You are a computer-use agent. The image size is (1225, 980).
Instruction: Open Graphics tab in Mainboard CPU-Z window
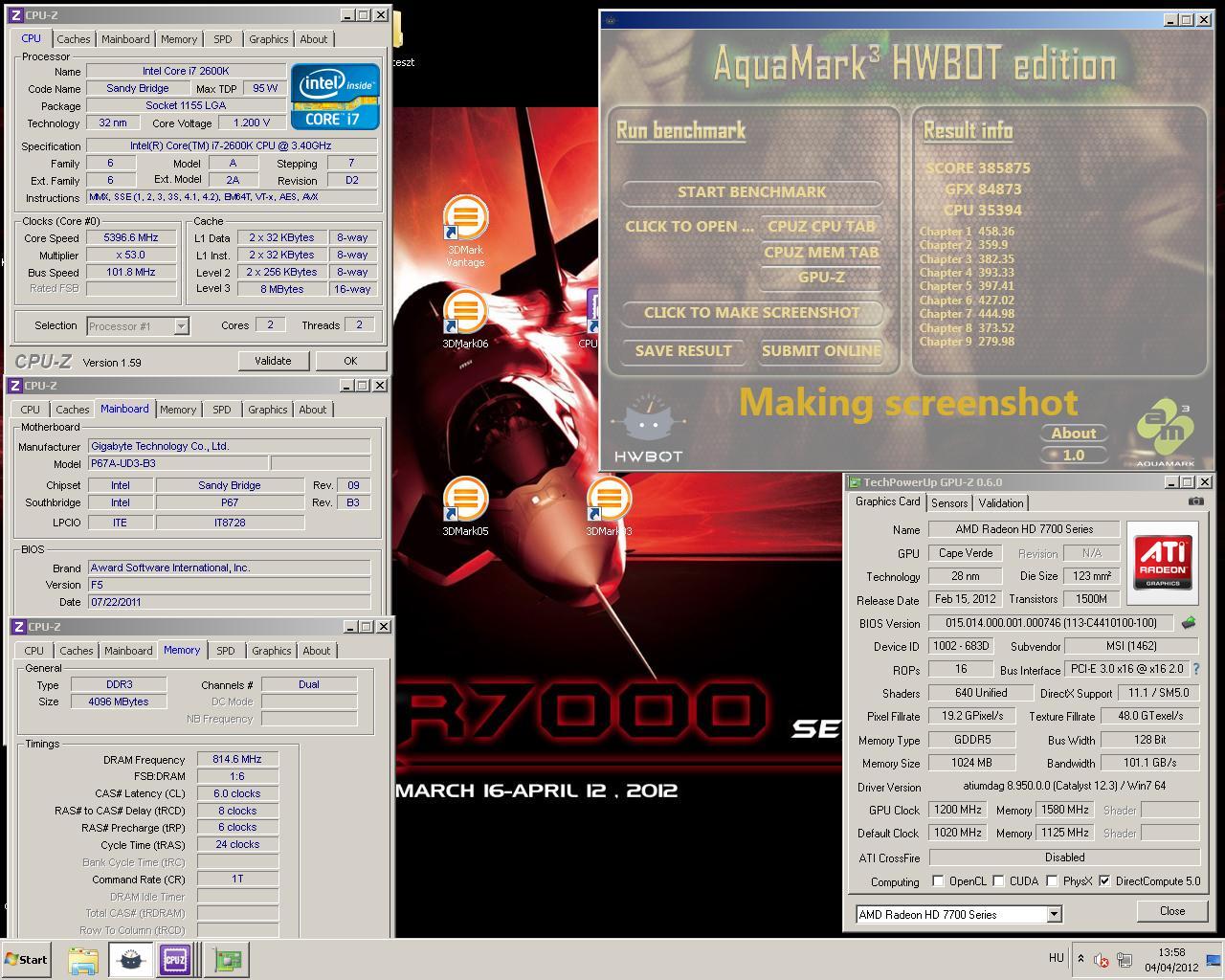pos(267,410)
